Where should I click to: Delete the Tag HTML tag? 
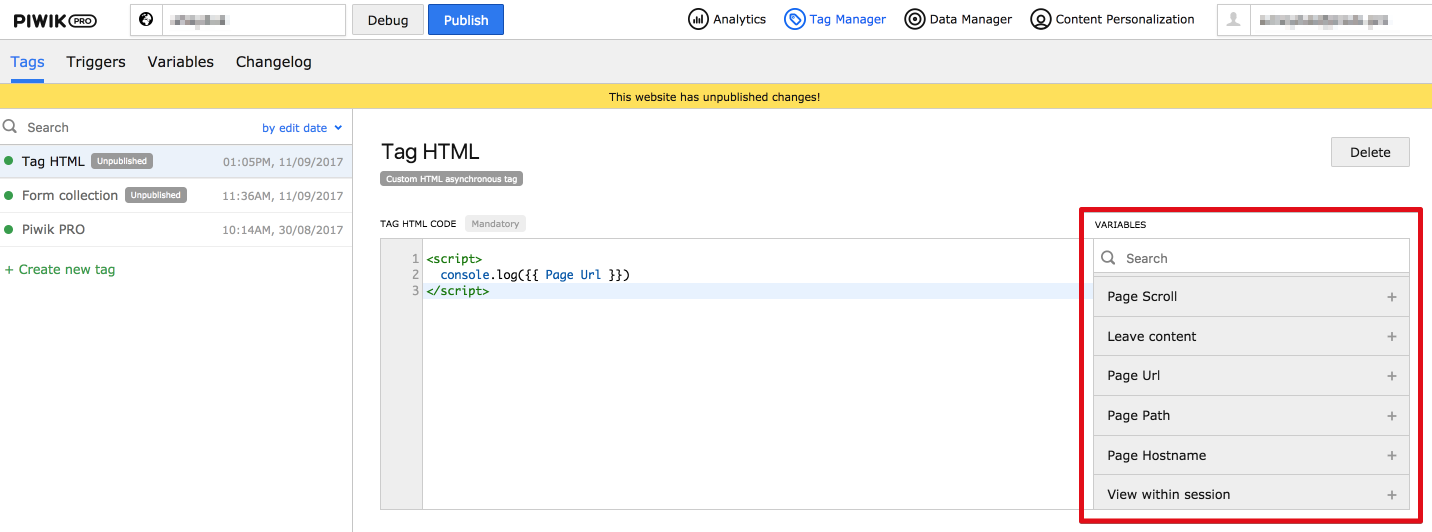tap(1370, 152)
